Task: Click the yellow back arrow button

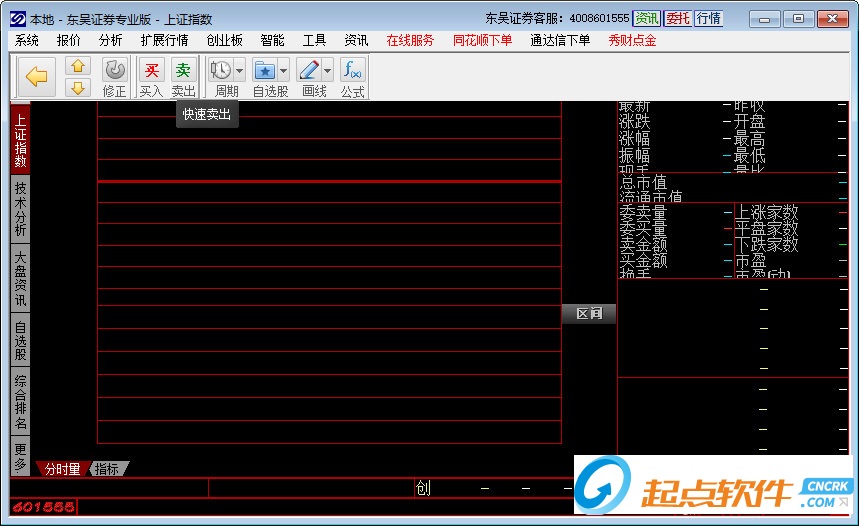Action: point(37,77)
